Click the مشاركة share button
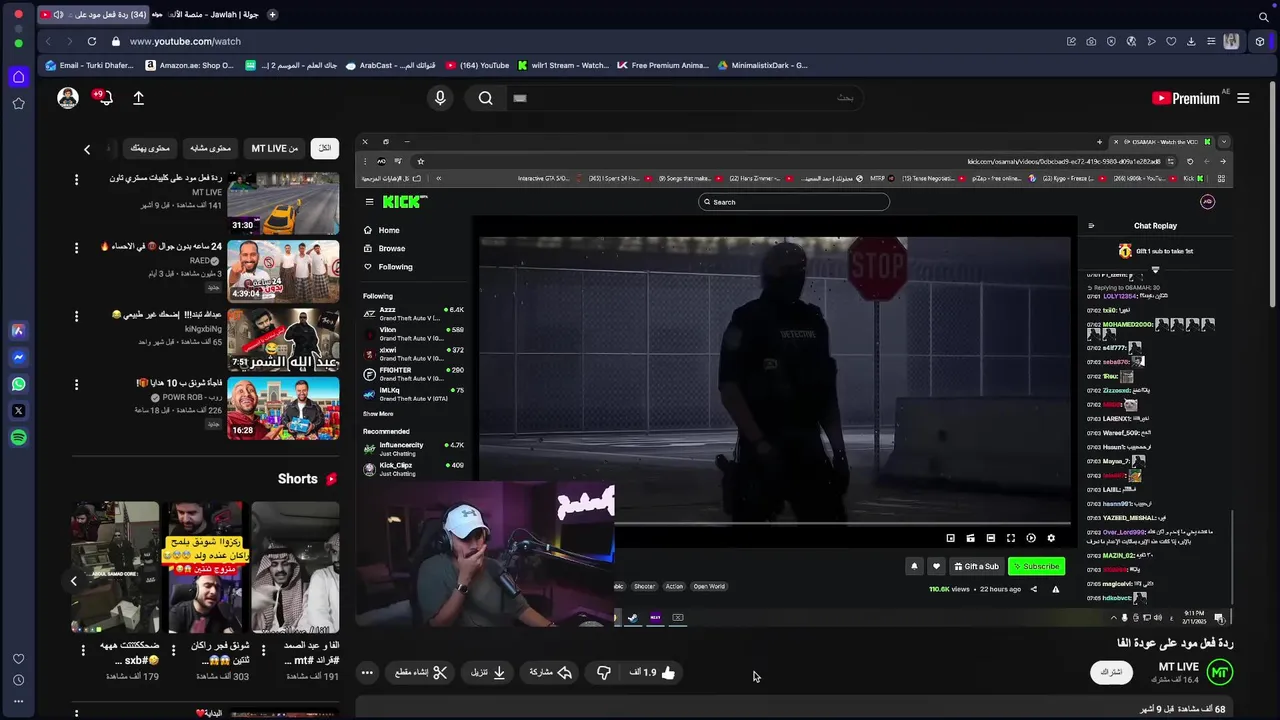1280x720 pixels. coord(551,672)
